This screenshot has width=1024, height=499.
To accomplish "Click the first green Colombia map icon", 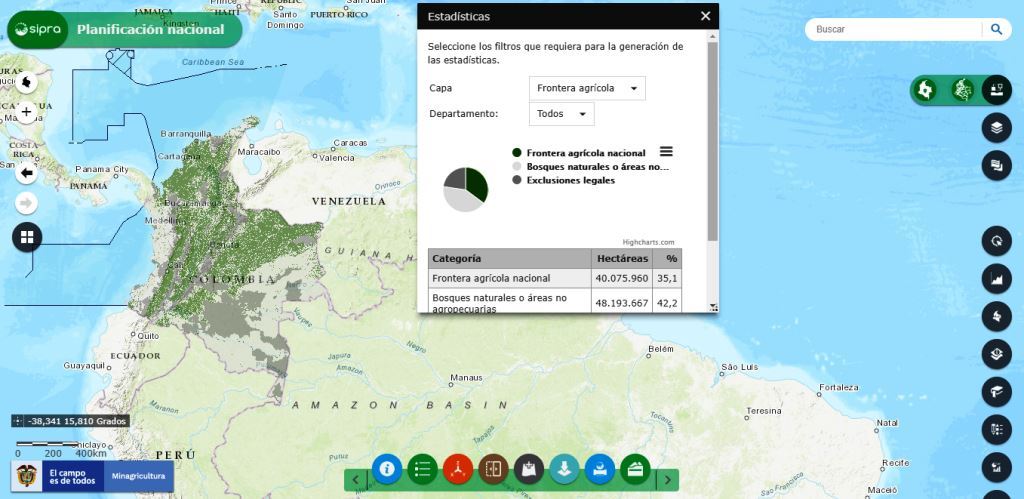I will 925,89.
